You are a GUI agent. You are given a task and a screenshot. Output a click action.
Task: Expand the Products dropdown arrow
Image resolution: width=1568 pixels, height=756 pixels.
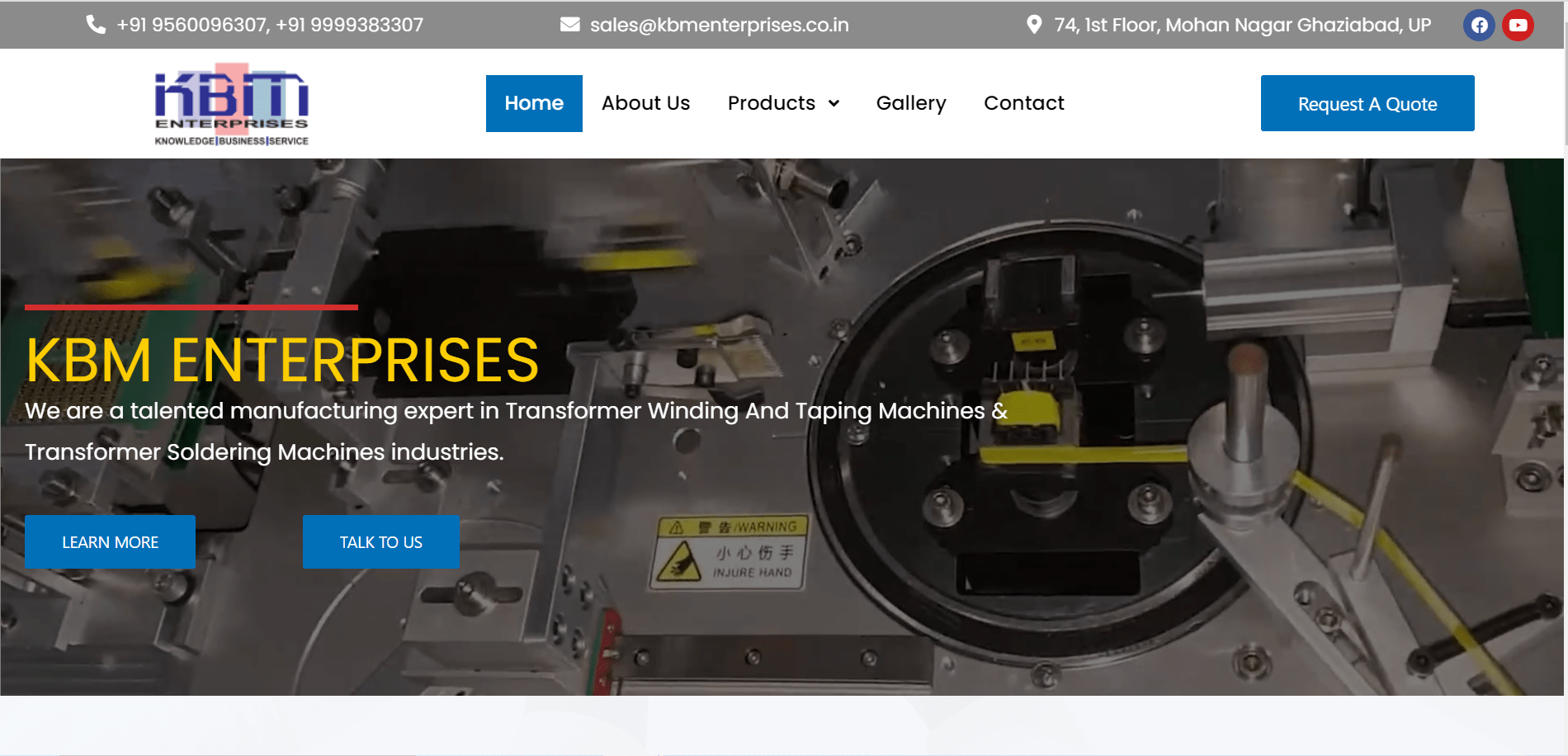tap(834, 103)
